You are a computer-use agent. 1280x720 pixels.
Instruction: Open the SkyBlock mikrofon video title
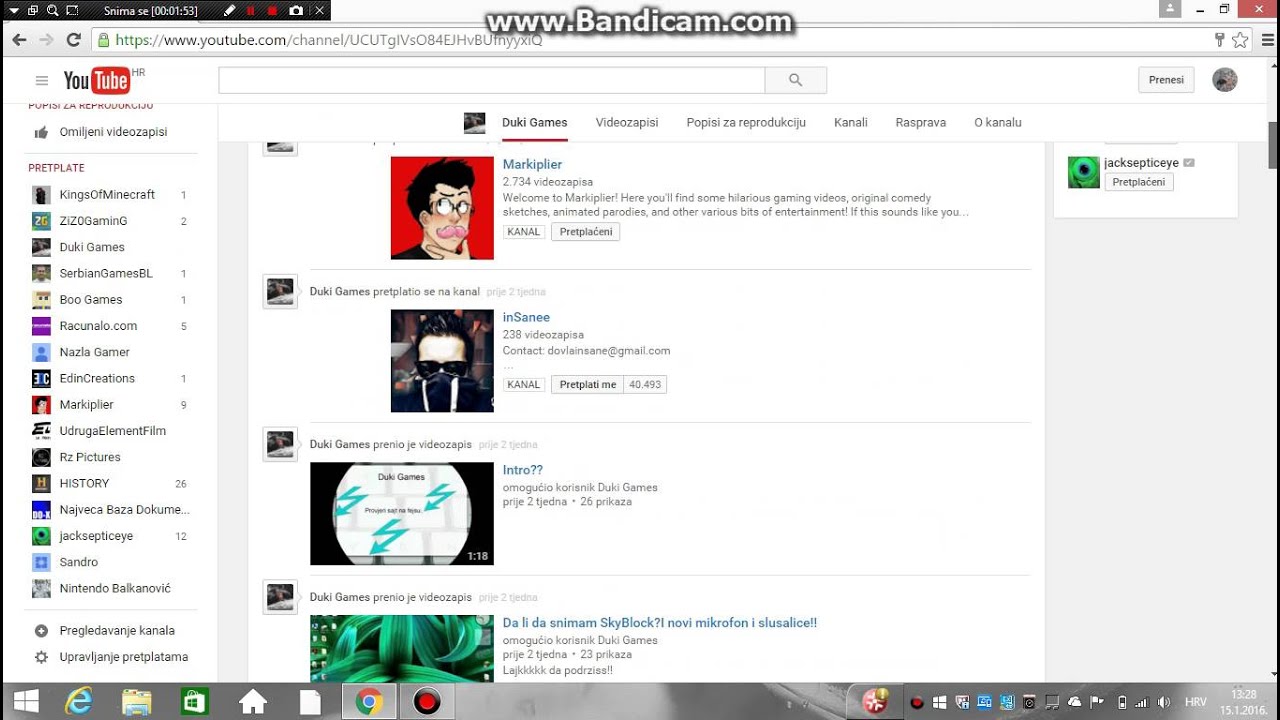[660, 623]
